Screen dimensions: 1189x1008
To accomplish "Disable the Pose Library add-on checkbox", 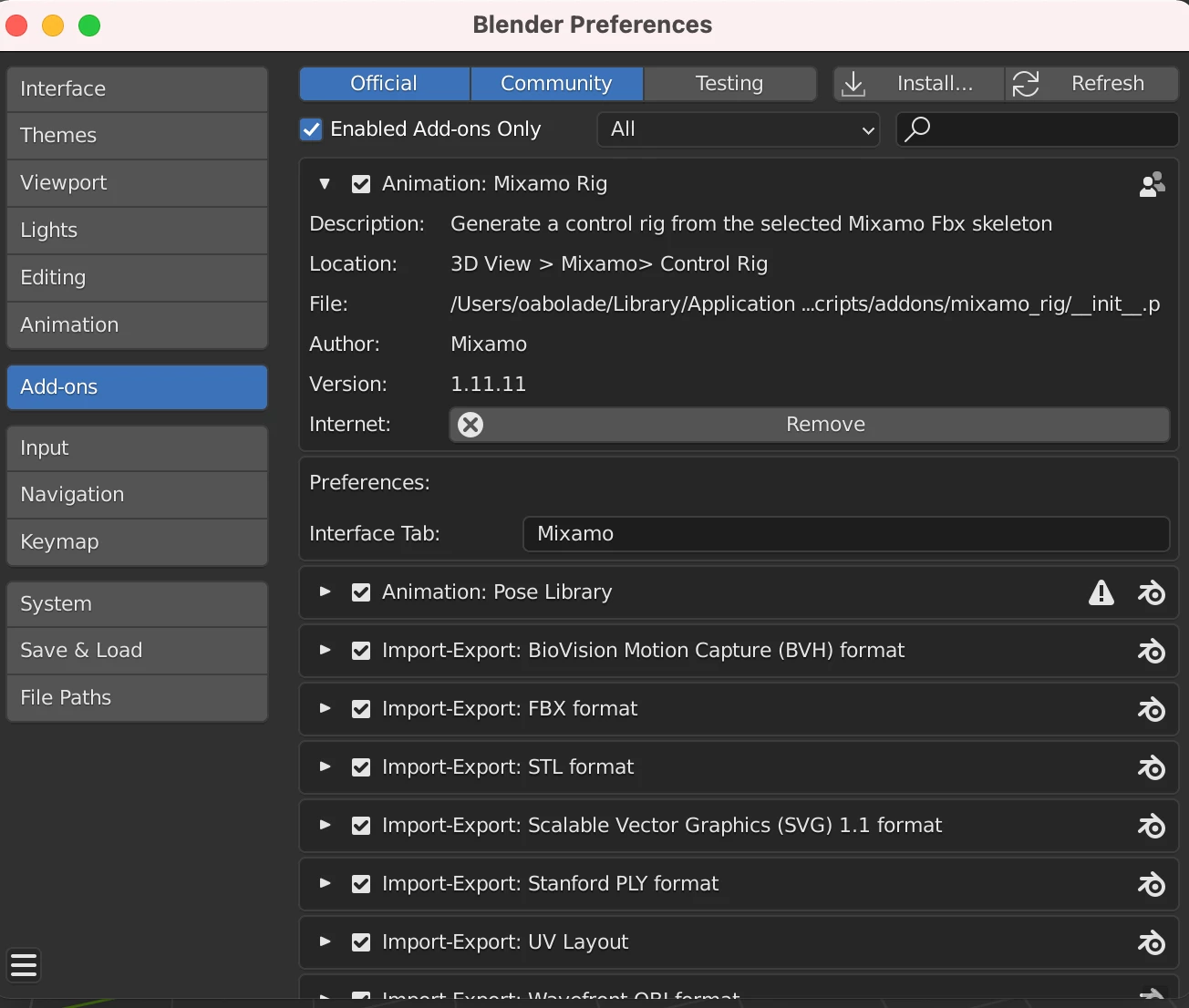I will point(361,592).
